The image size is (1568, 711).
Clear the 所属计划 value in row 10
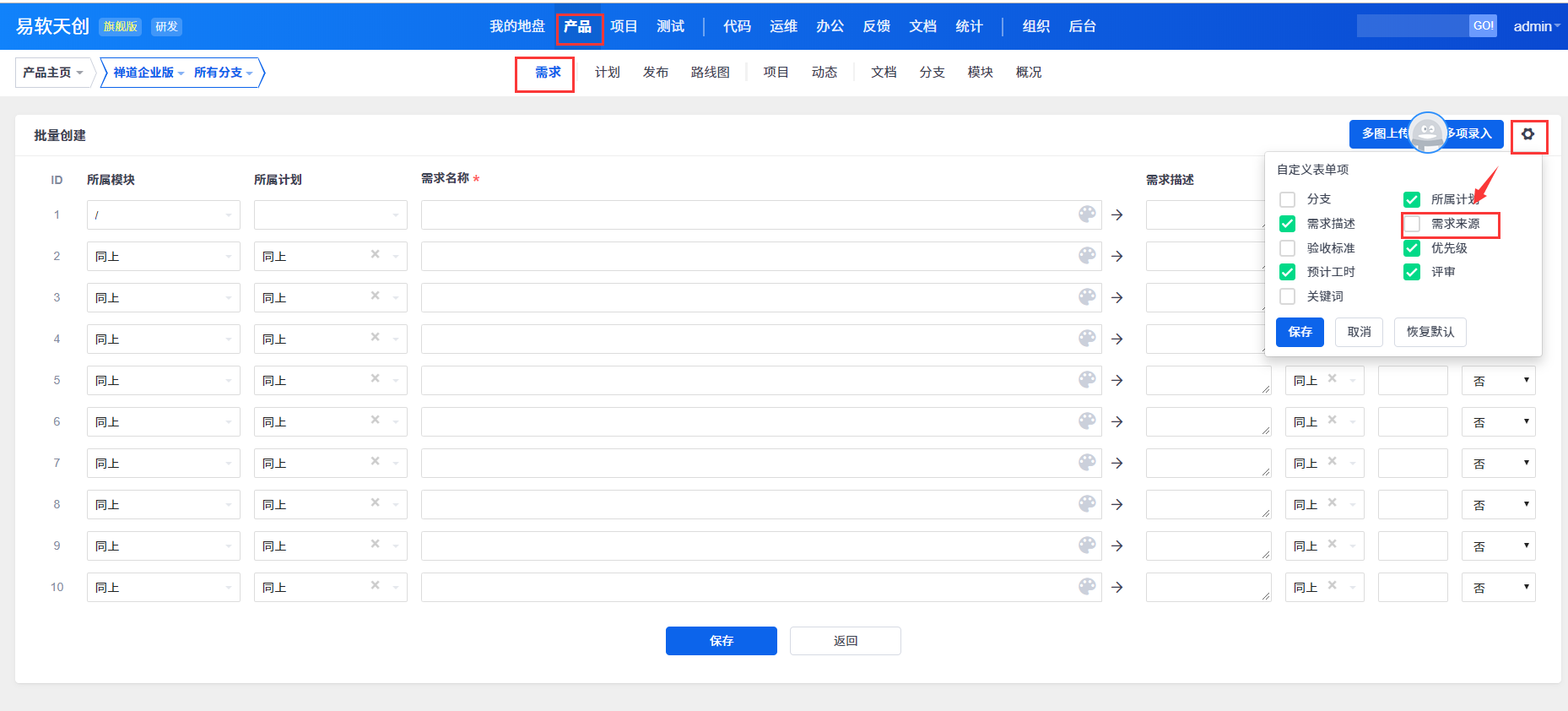[376, 585]
